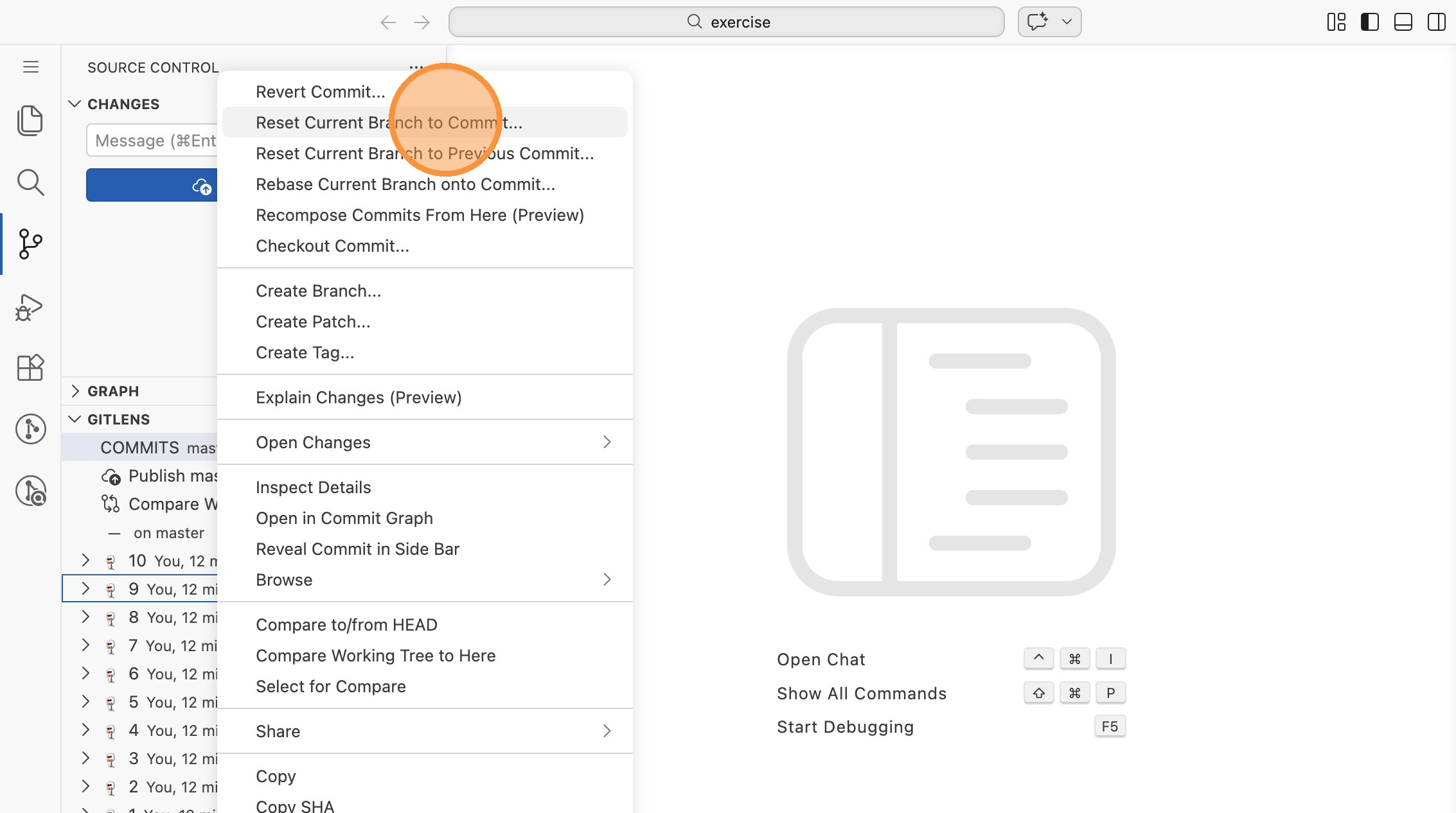The height and width of the screenshot is (813, 1456).
Task: Open the Extensions view icon
Action: (30, 368)
